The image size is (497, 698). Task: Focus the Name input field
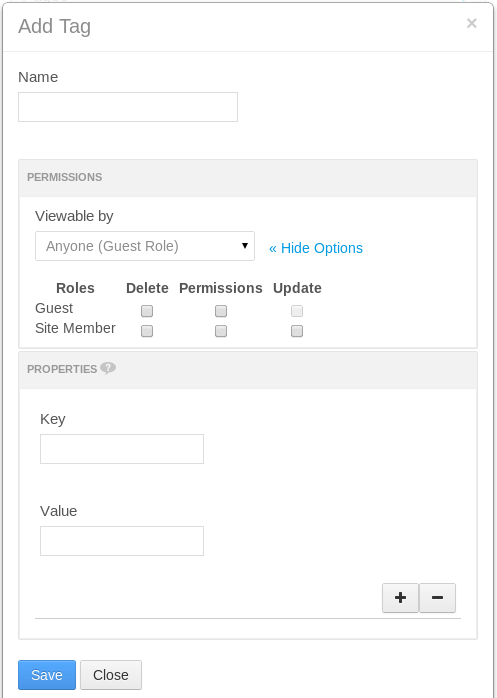click(x=128, y=107)
